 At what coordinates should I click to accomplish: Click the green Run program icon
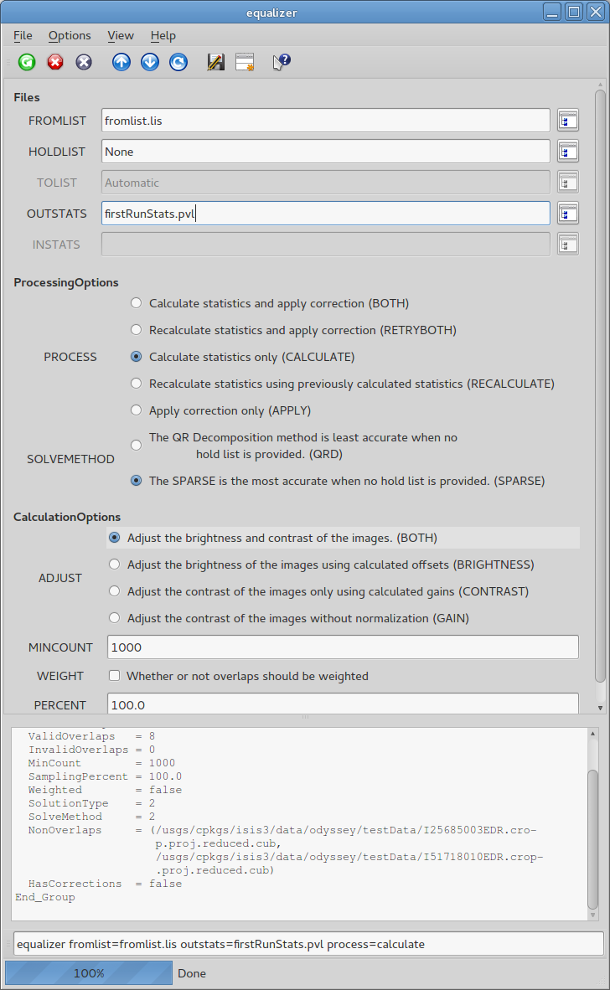[x=27, y=62]
